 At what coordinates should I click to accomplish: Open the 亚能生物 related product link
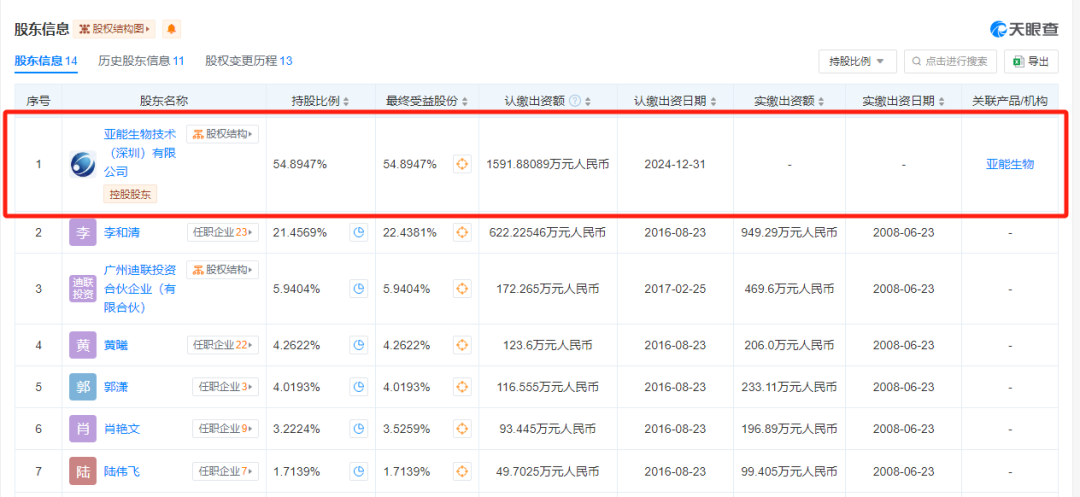coord(1009,164)
